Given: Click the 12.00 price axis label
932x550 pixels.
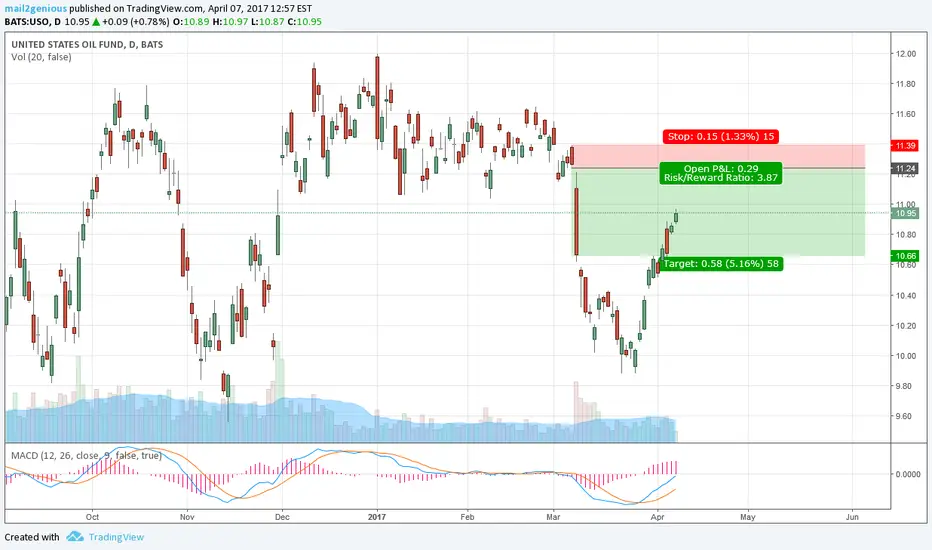Looking at the screenshot, I should point(906,54).
